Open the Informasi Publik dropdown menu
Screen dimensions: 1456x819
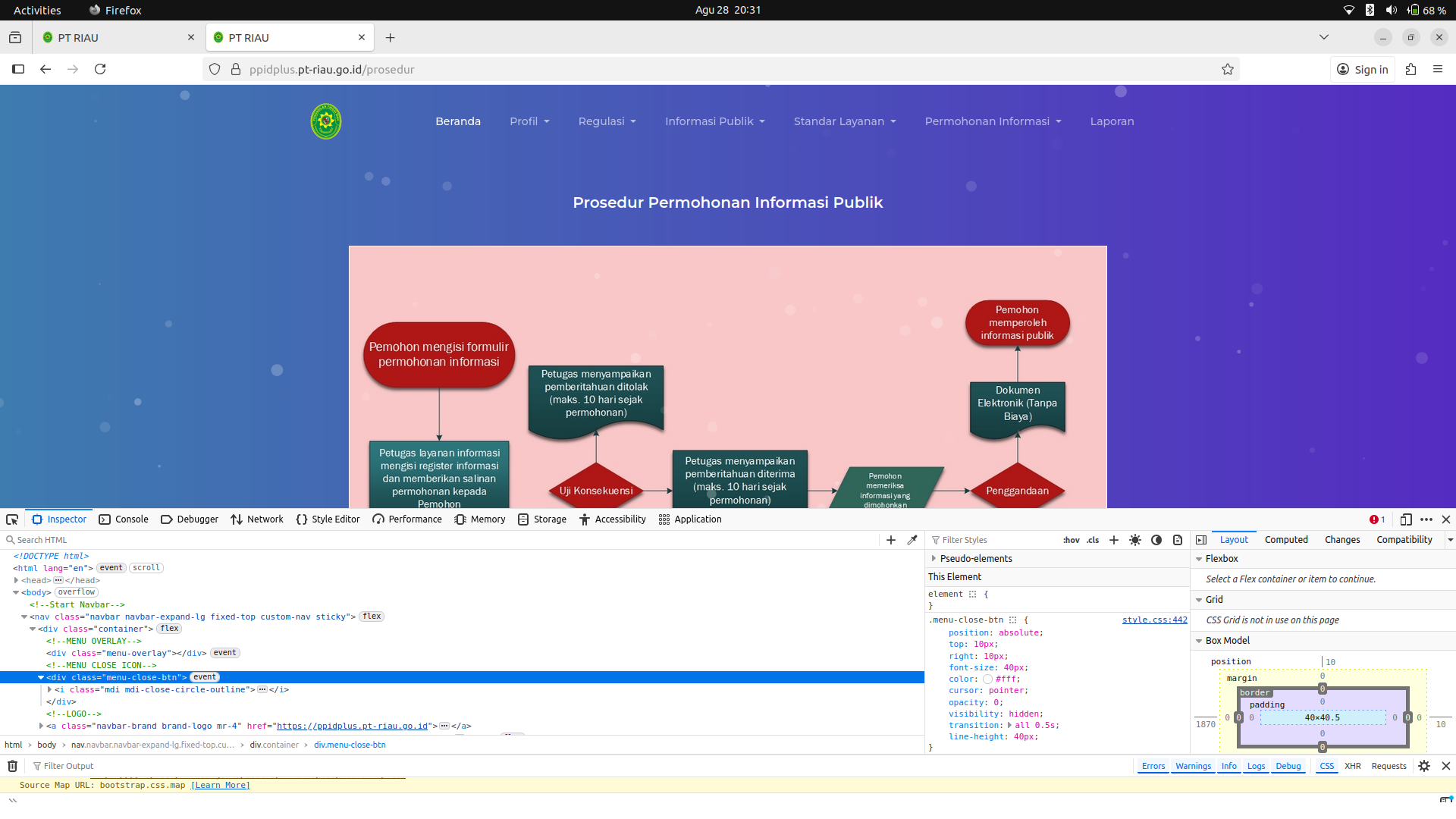[715, 121]
